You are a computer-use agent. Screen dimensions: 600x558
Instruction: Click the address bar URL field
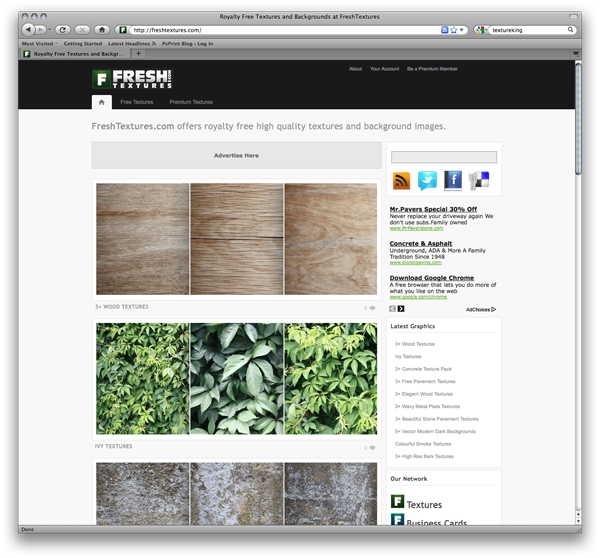click(x=285, y=30)
